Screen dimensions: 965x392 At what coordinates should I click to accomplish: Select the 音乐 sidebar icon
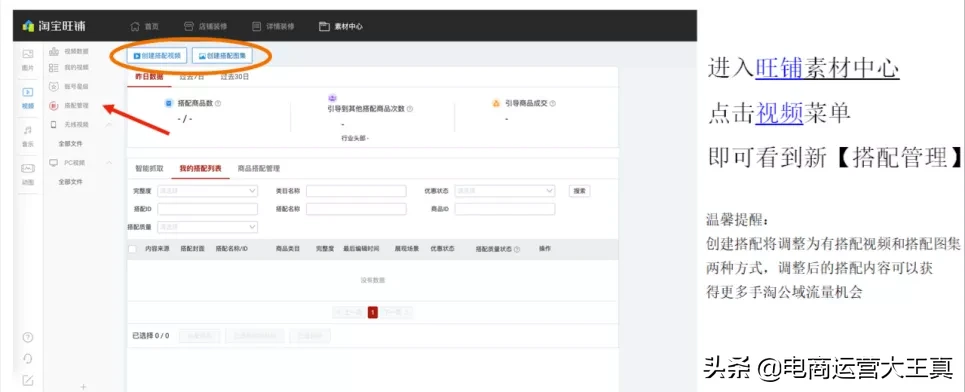[x=28, y=136]
